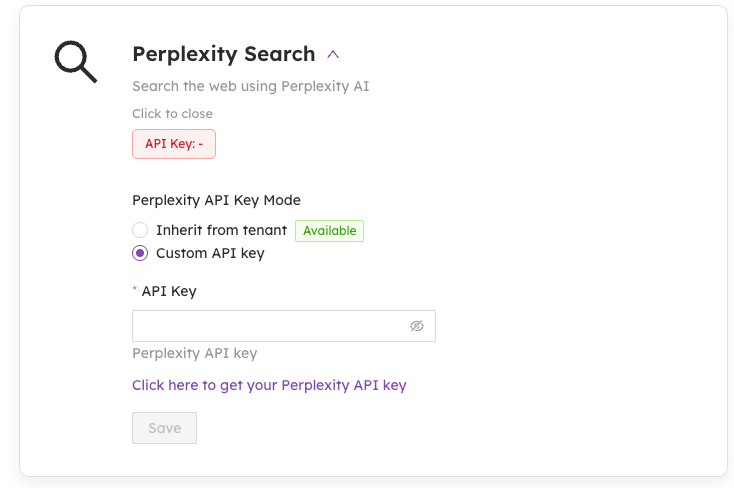Click the red 'API Key: -' status tag
The width and height of the screenshot is (734, 488).
pyautogui.click(x=174, y=144)
